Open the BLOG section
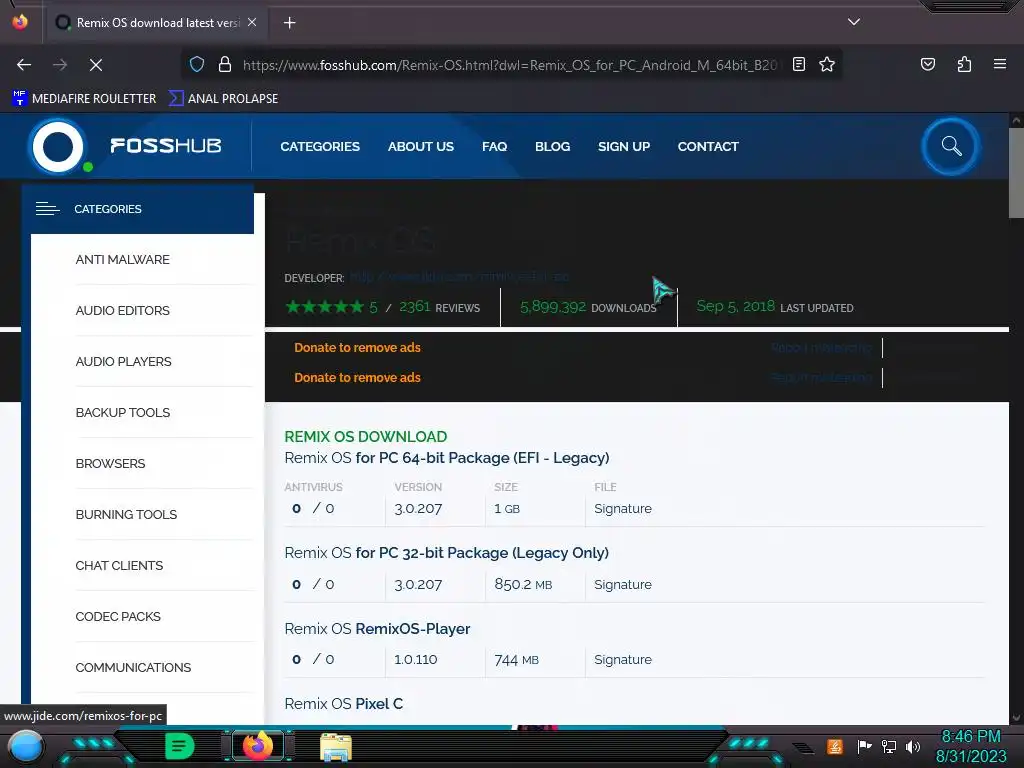Viewport: 1024px width, 768px height. tap(552, 146)
